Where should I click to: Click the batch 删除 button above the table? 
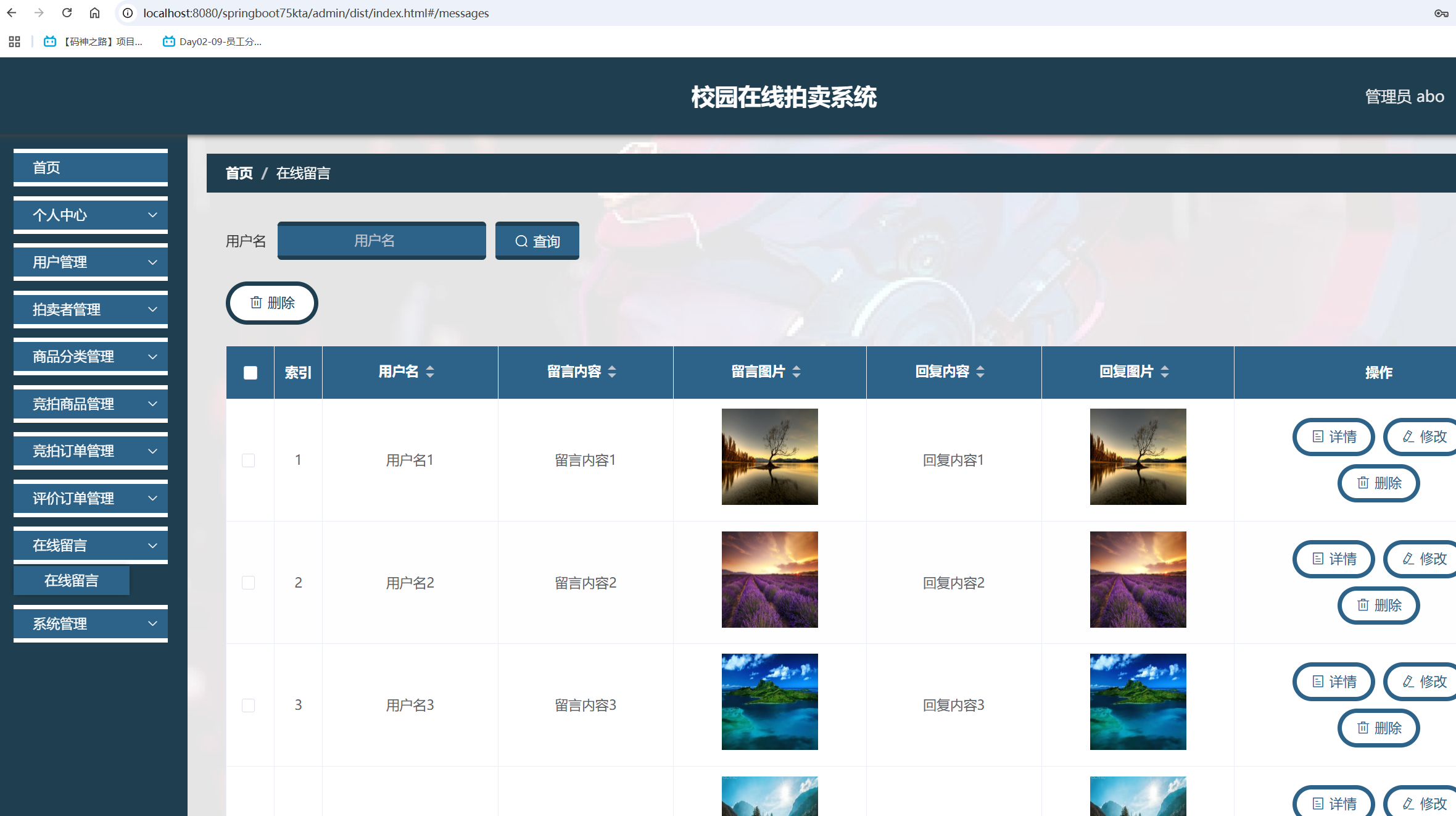272,303
